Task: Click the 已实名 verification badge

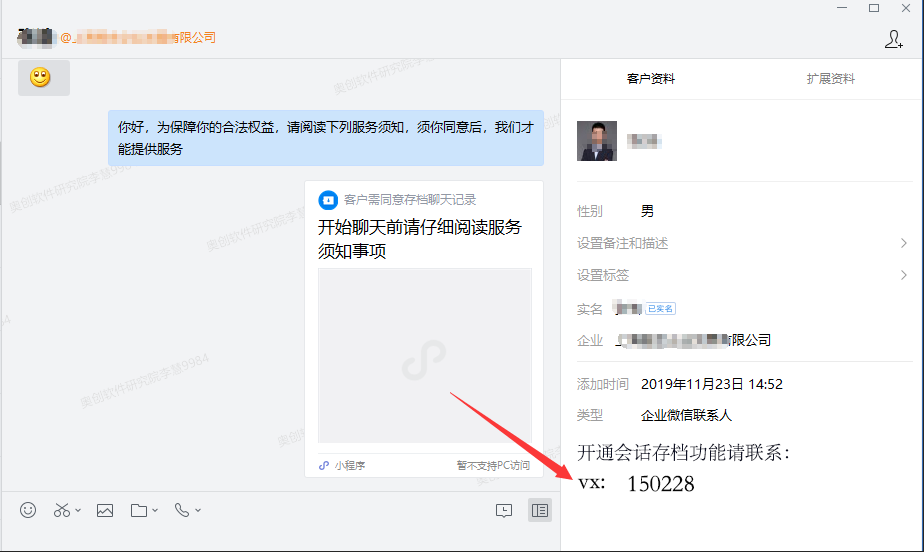Action: 660,309
